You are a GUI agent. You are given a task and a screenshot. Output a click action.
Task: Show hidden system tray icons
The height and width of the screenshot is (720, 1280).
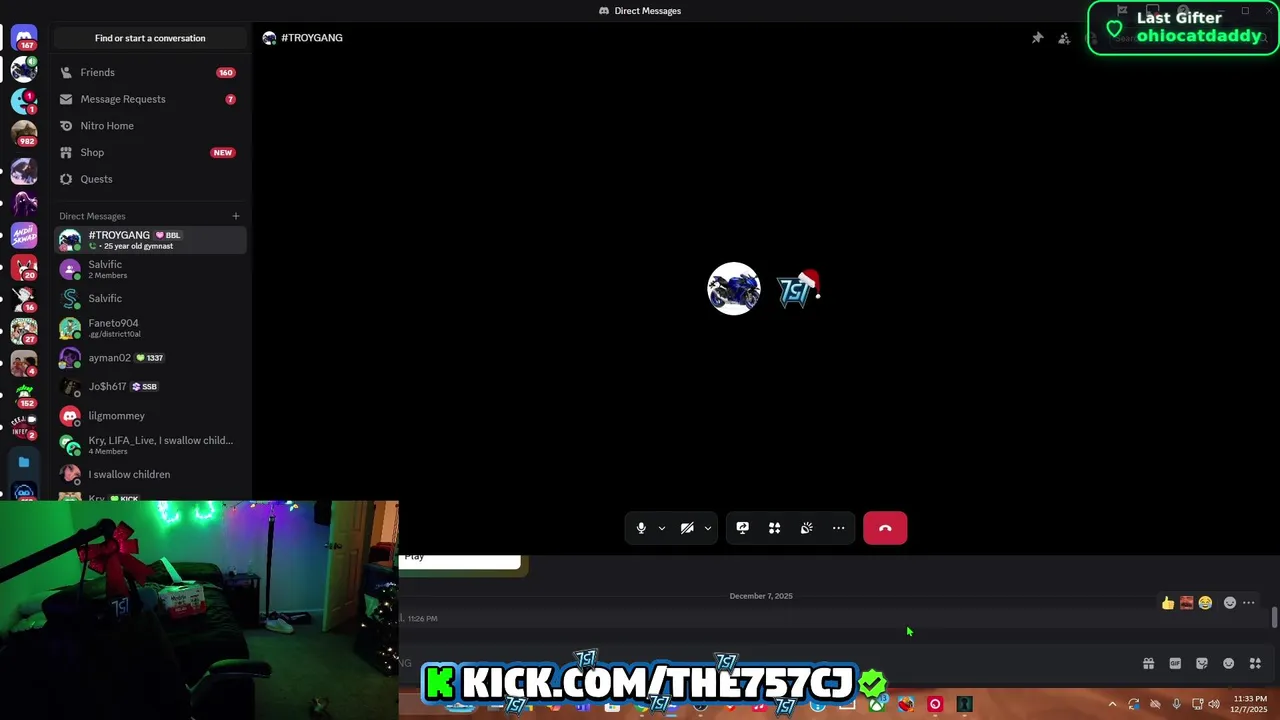pos(1112,704)
